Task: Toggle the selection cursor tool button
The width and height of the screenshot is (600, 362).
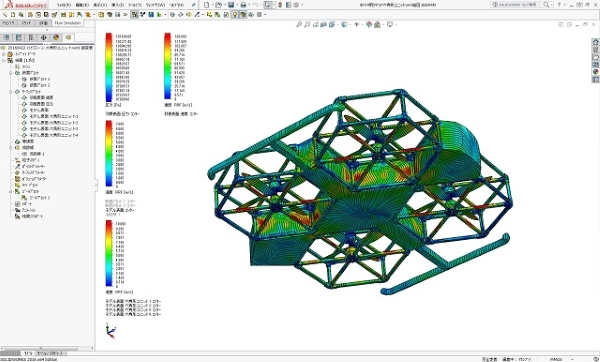Action: pos(268,5)
